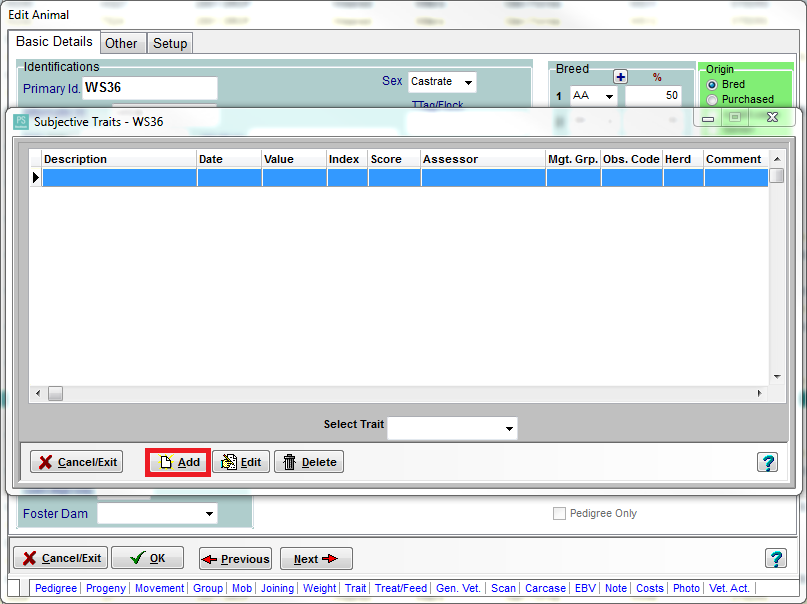Advance to the Next animal record
The image size is (807, 604).
pyautogui.click(x=316, y=559)
